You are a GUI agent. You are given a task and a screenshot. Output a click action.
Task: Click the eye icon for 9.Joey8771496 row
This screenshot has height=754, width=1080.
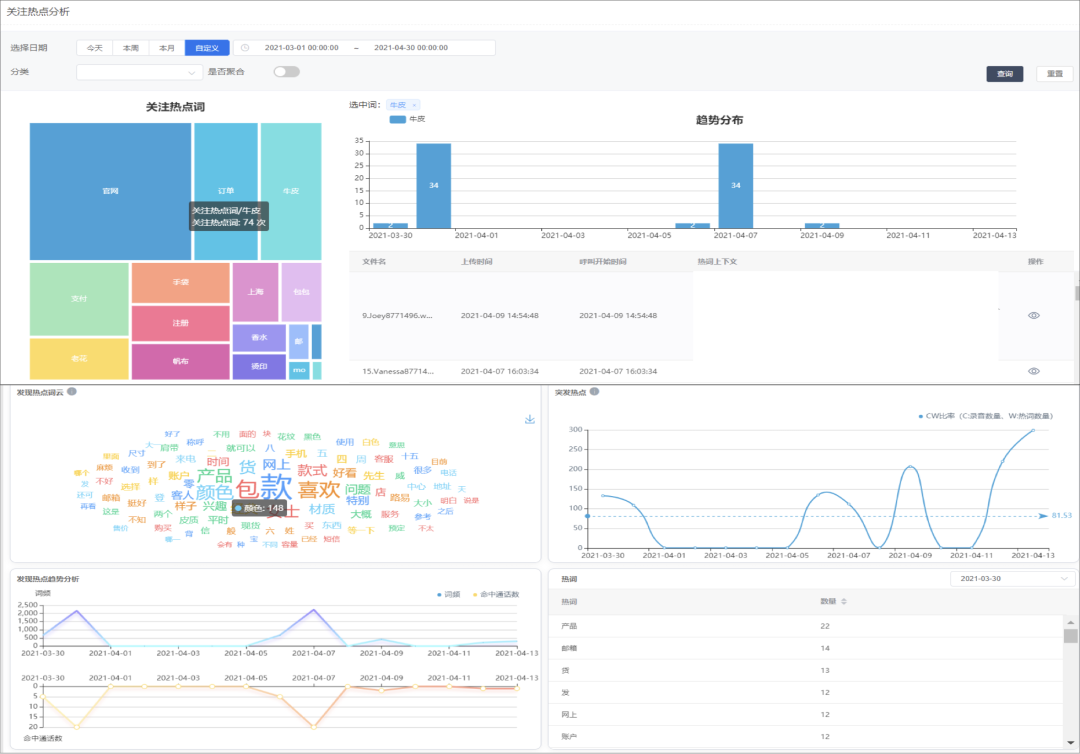pyautogui.click(x=1034, y=315)
